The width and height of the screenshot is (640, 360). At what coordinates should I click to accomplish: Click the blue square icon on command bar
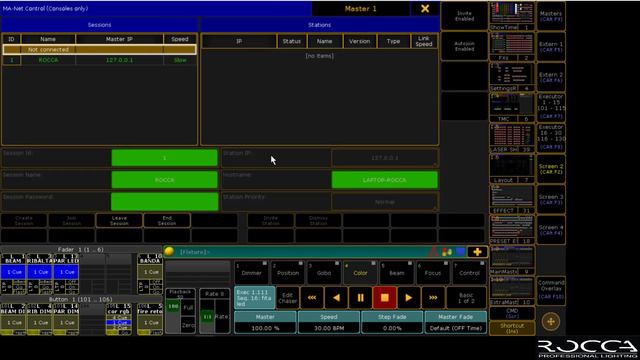461,252
